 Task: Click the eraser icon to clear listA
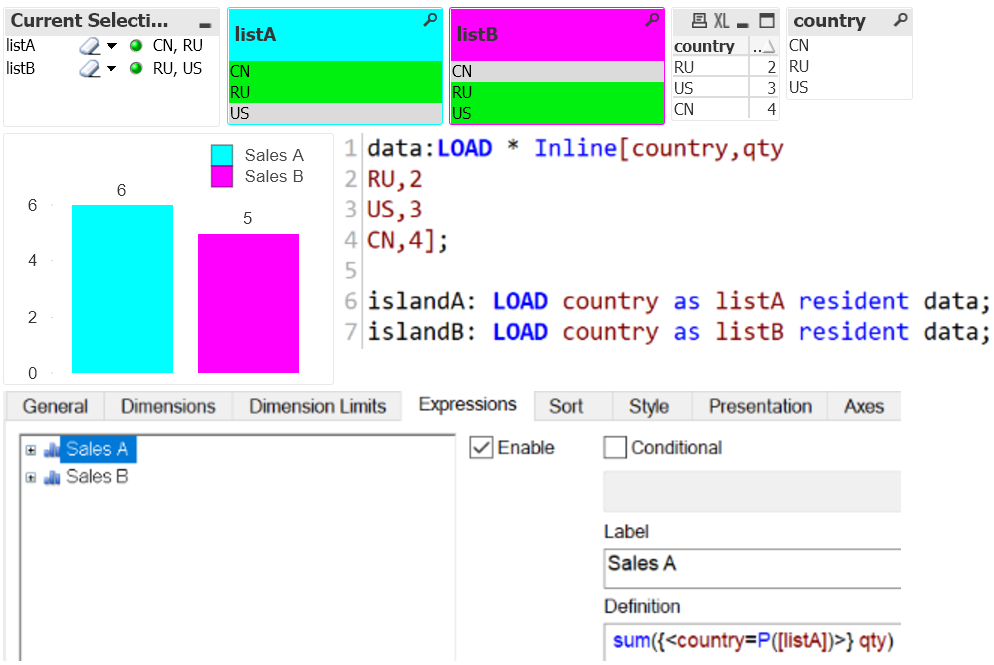(x=90, y=46)
